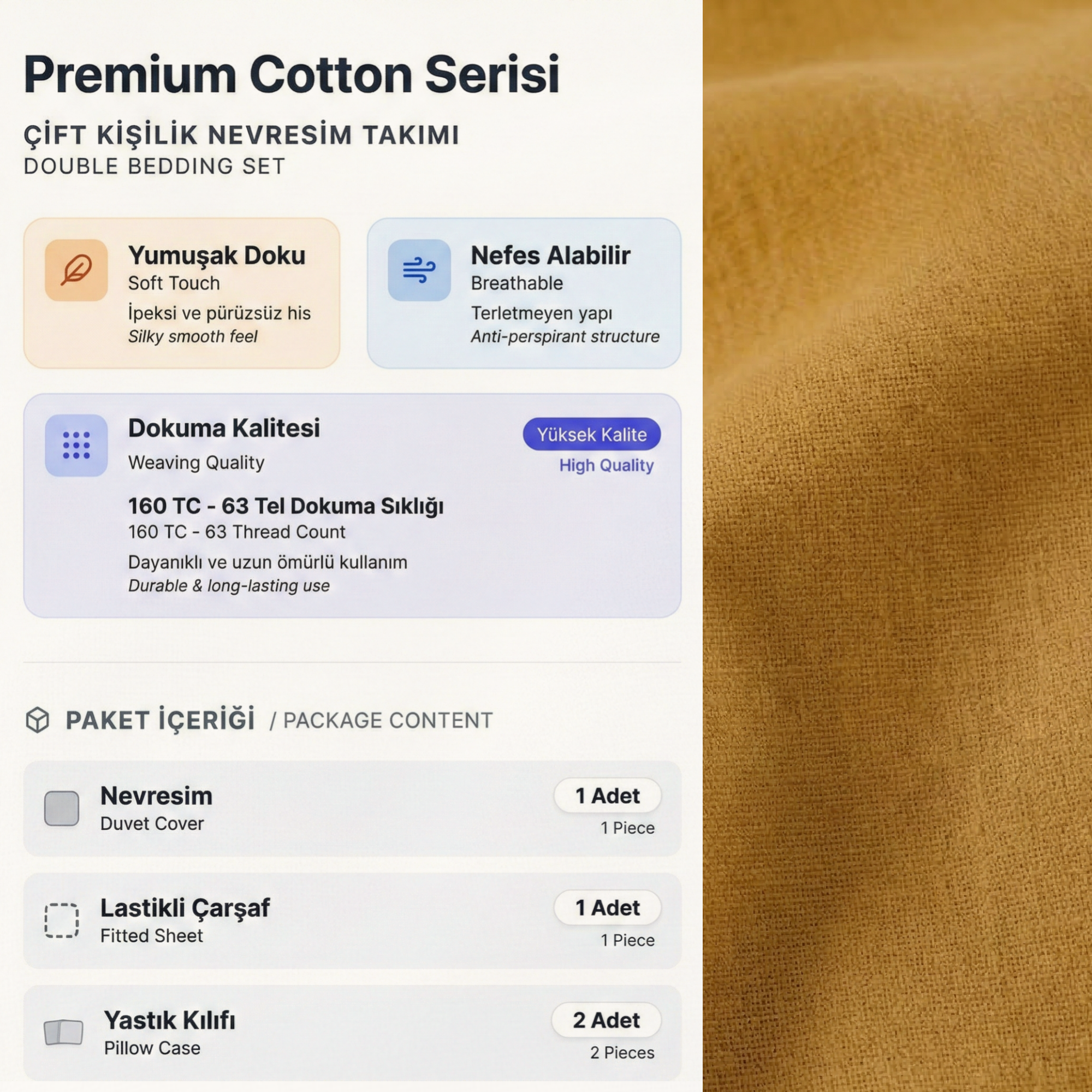Click the 1 Adet badge for Lastikli Çarşaf

tap(607, 908)
